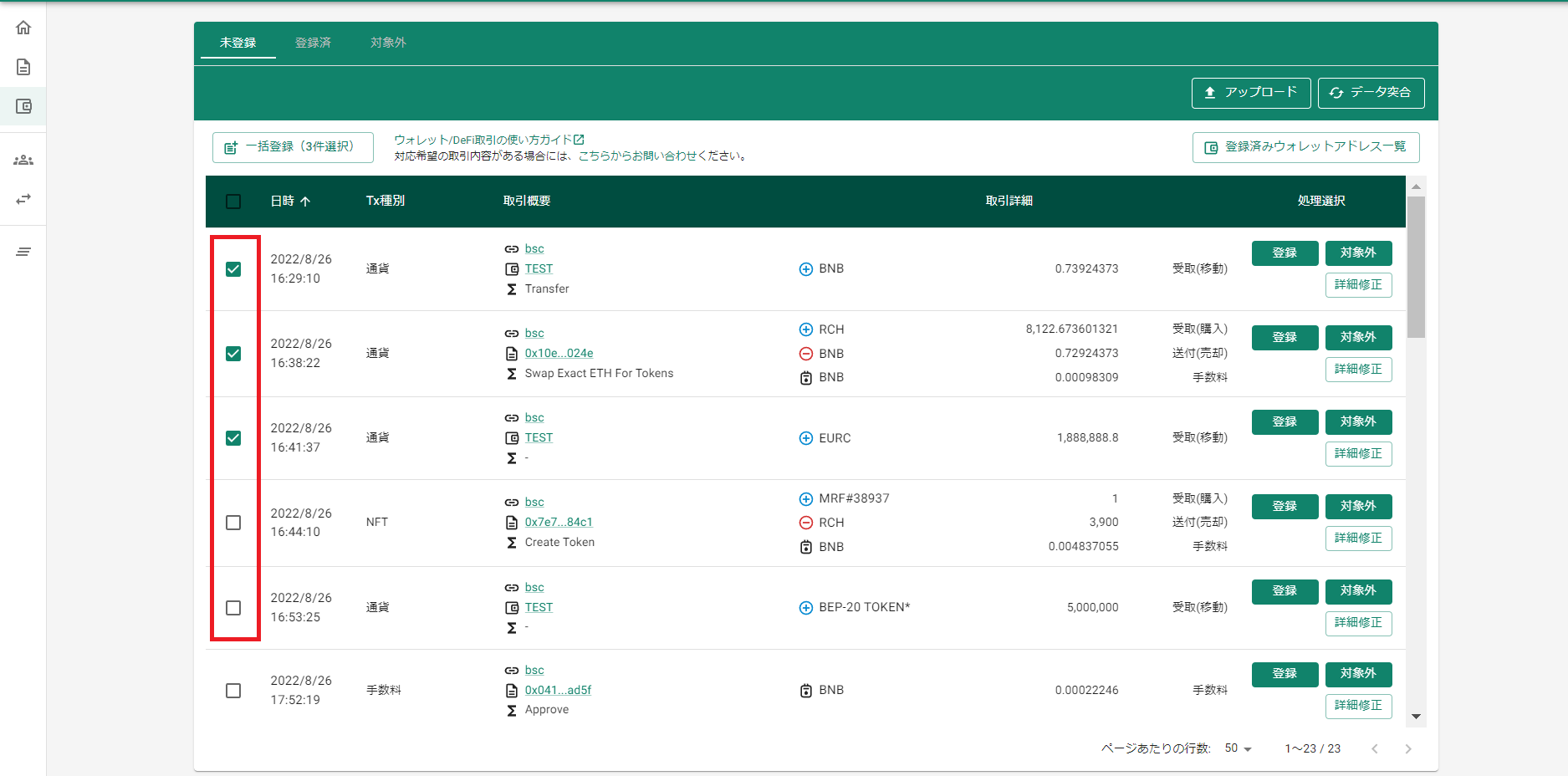Open rows-per-page dropdown showing 50
The height and width of the screenshot is (776, 1568).
1239,748
